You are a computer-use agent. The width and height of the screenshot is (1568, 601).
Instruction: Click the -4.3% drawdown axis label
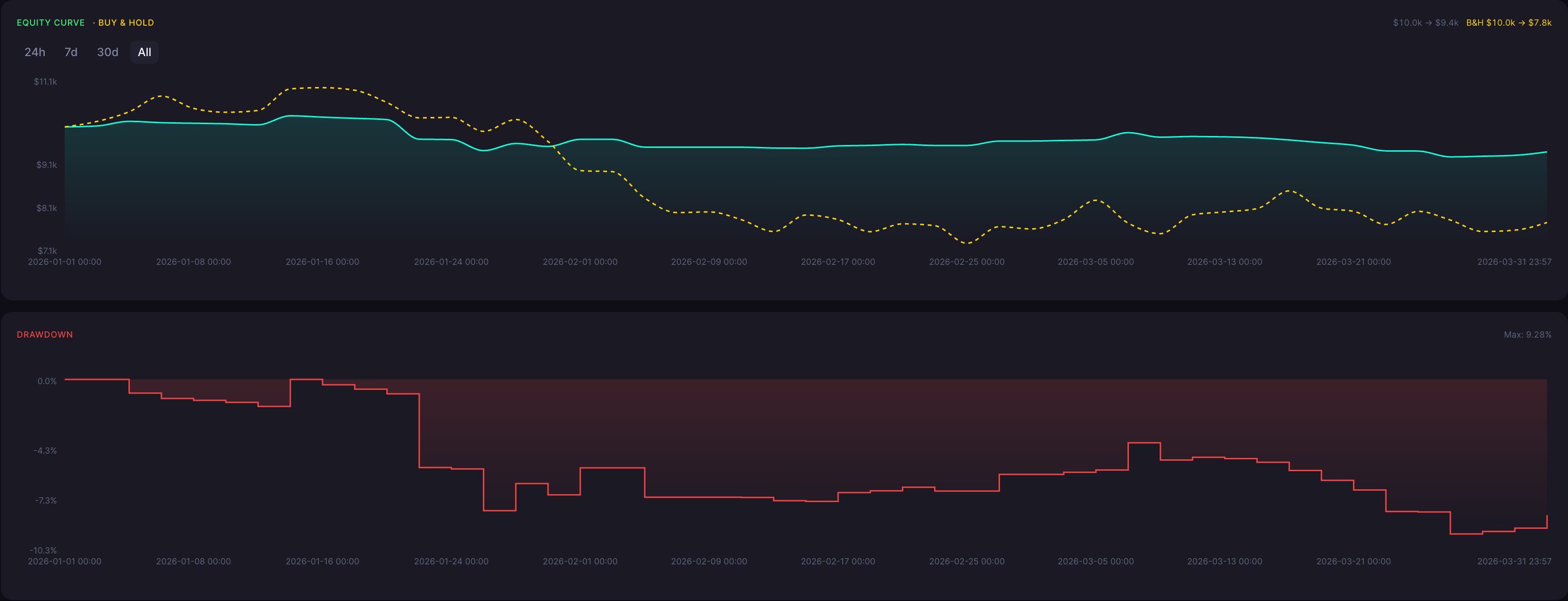click(x=45, y=451)
